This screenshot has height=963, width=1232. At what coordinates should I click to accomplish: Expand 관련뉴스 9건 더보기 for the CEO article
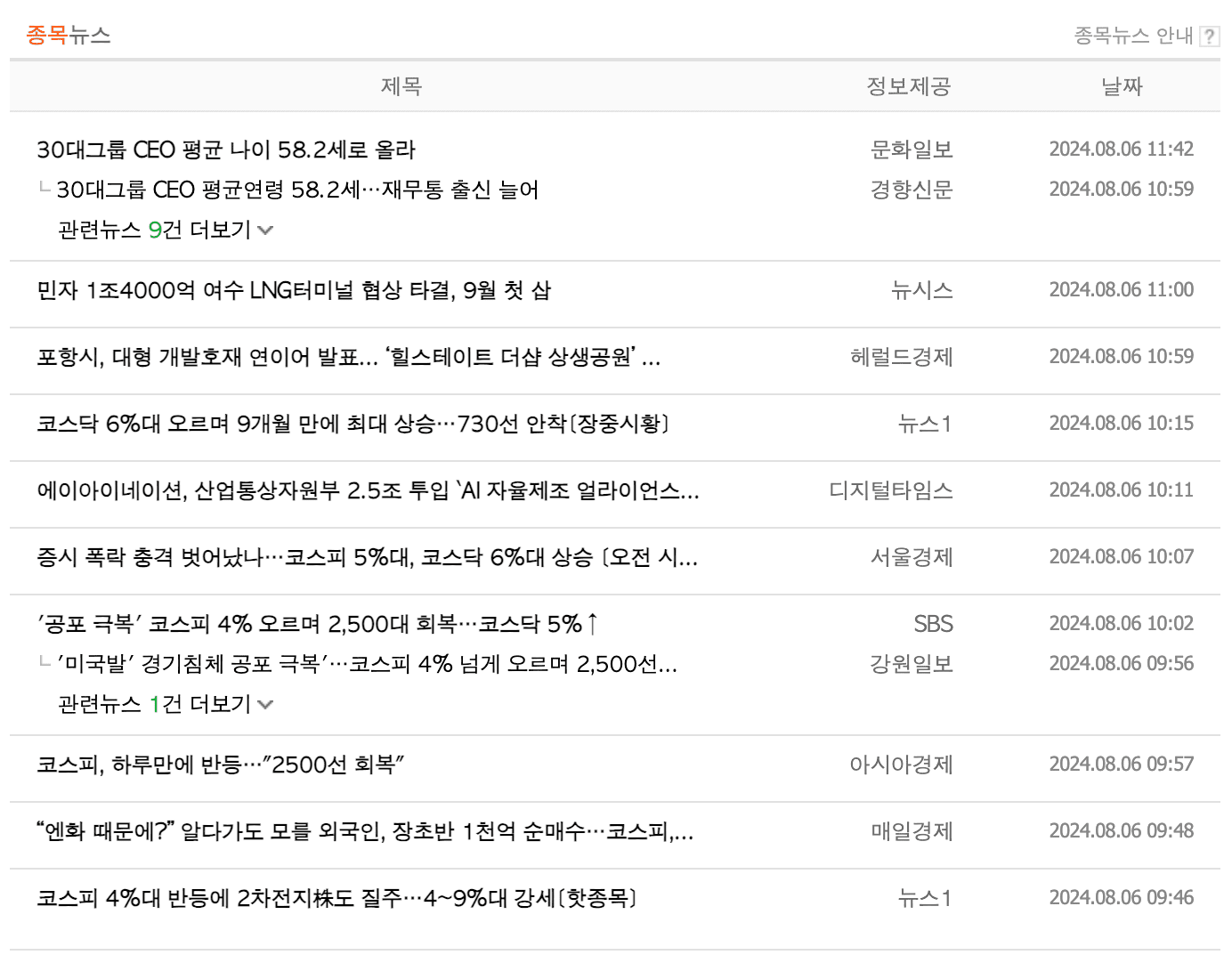[x=154, y=230]
